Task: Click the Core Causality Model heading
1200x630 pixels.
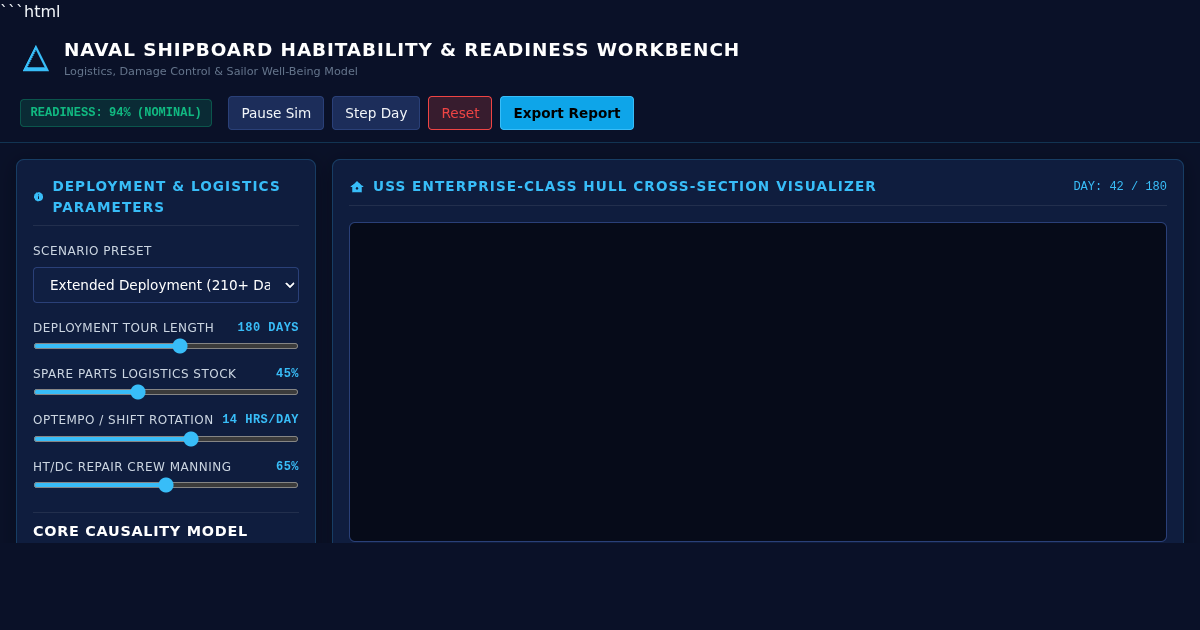Action: 140,531
